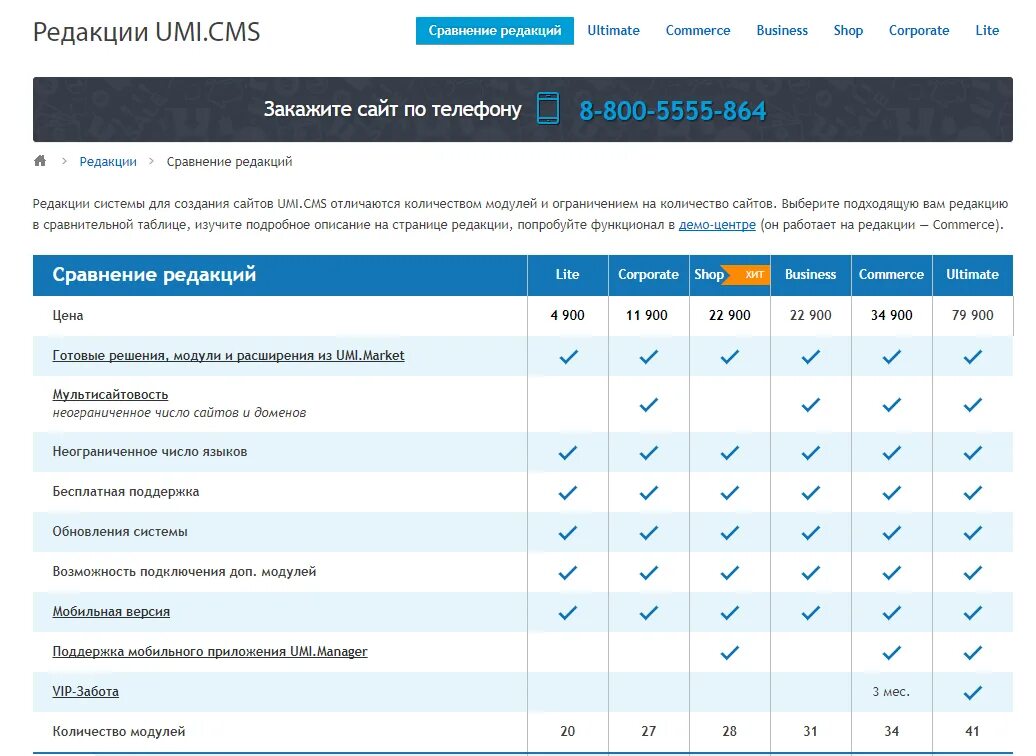The height and width of the screenshot is (756, 1036).
Task: Open Shop tab in top navigation
Action: click(848, 30)
